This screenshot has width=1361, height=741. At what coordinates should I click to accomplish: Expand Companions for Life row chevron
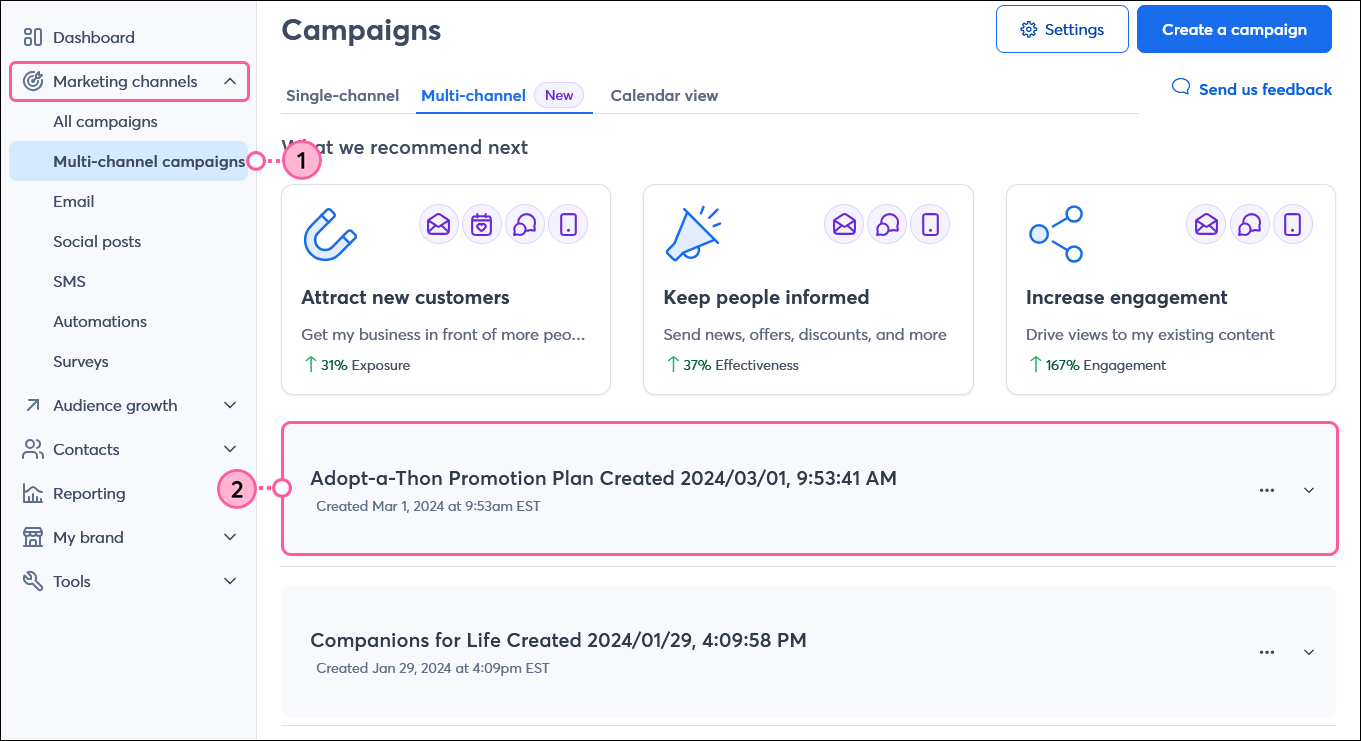1309,652
